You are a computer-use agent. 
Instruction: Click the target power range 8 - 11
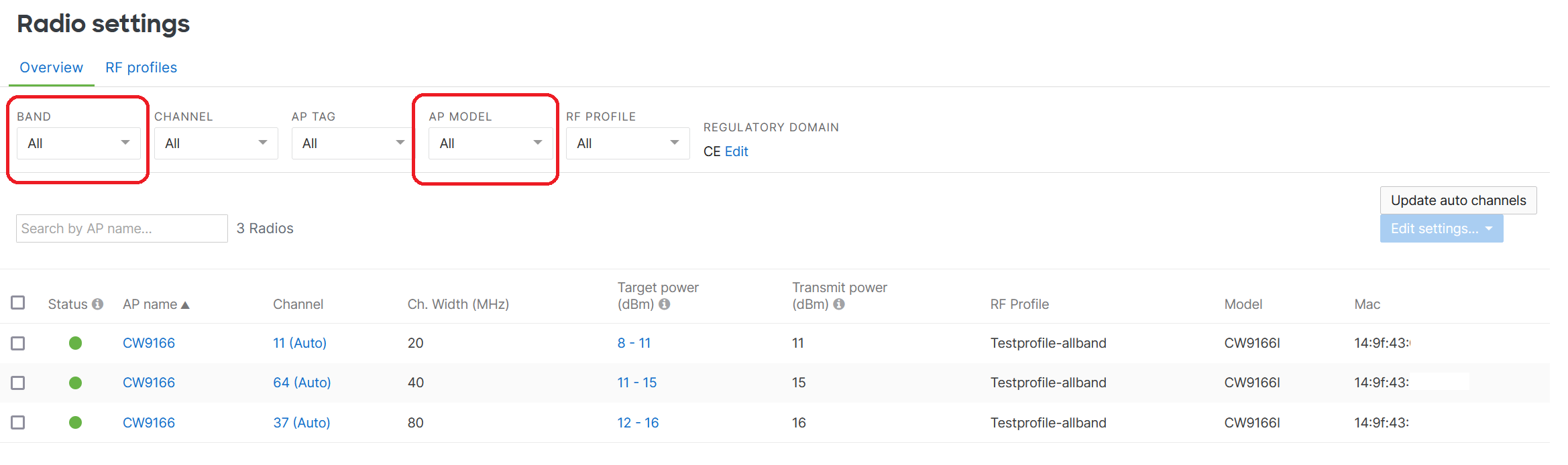click(x=634, y=342)
